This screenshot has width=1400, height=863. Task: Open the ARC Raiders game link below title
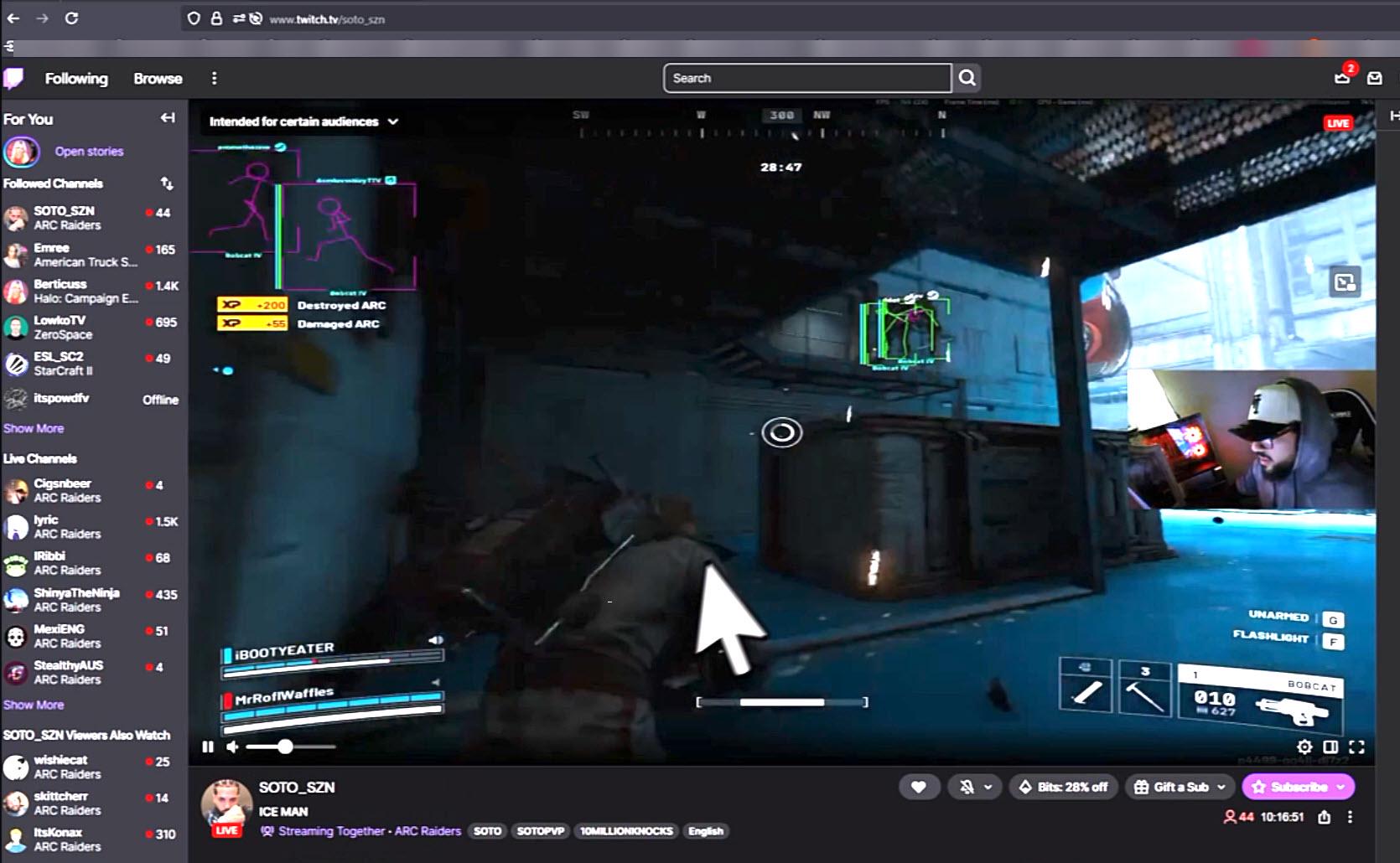click(428, 831)
